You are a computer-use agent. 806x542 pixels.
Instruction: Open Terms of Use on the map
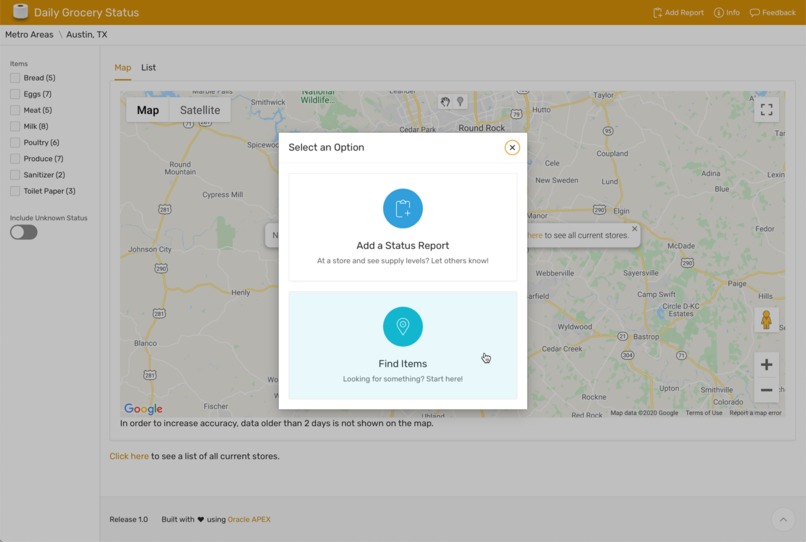tap(704, 412)
